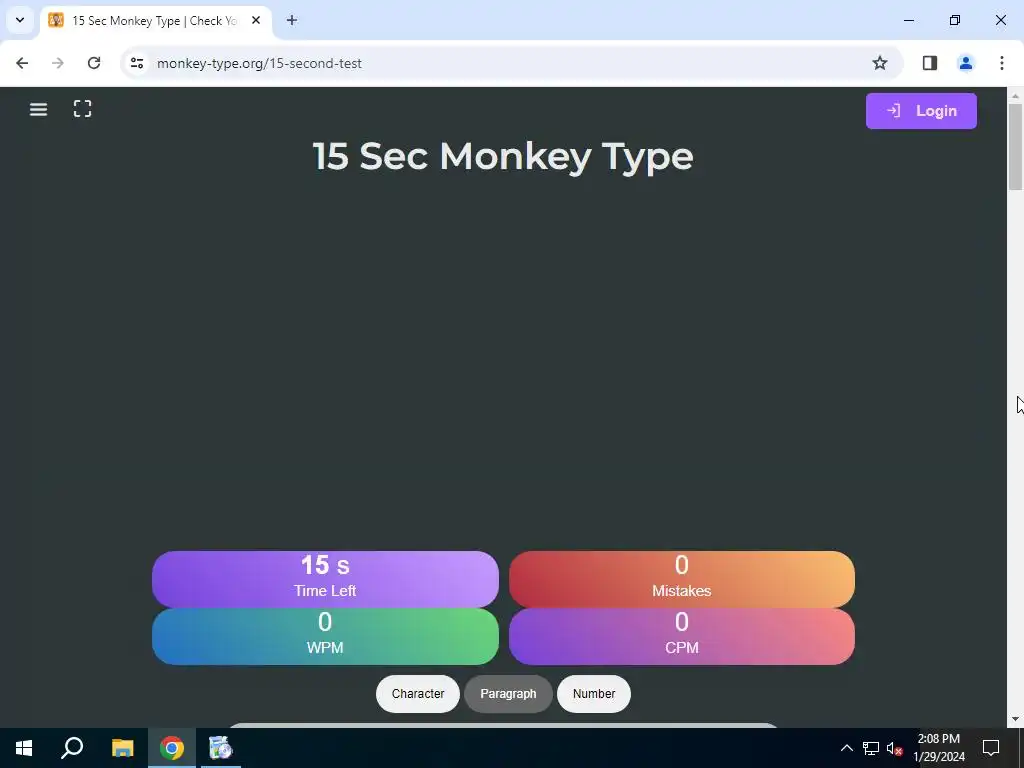The height and width of the screenshot is (768, 1024).
Task: Open the browser side panel
Action: 930,63
